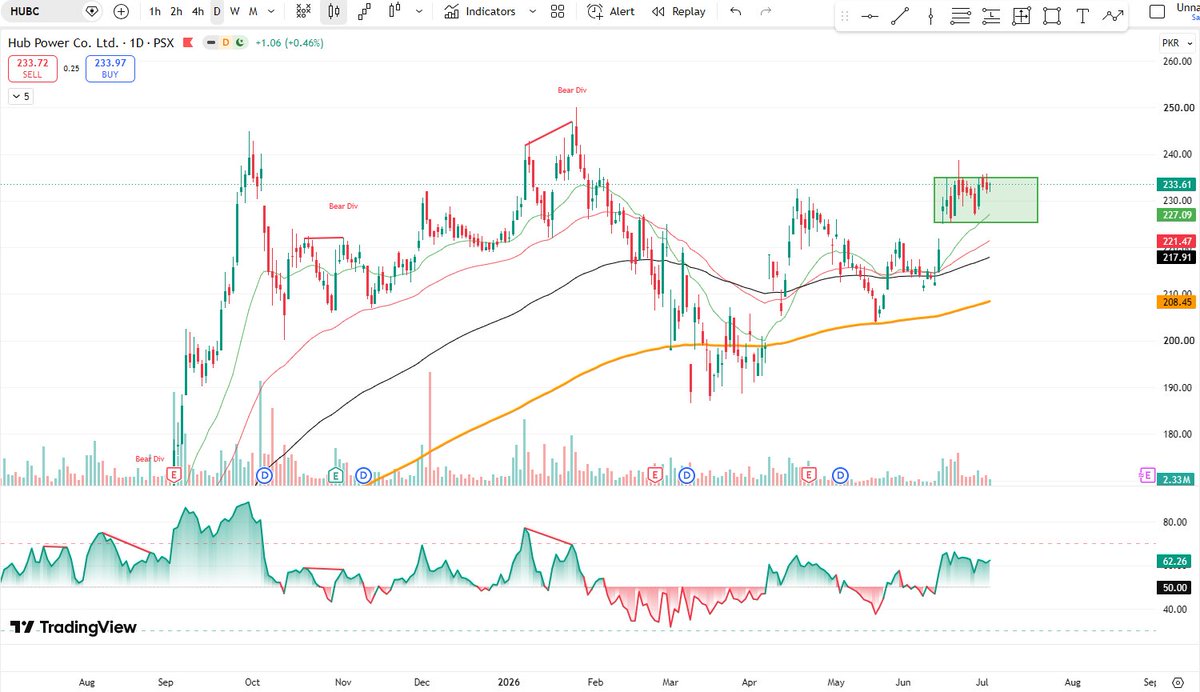Start bar Replay mode
This screenshot has height=692, width=1200.
tap(678, 11)
